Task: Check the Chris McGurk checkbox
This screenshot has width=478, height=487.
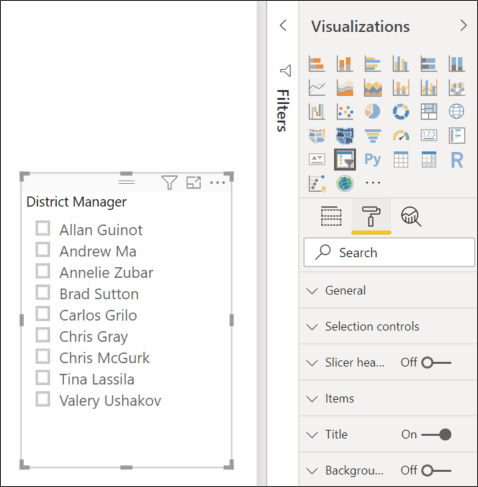Action: pos(43,356)
